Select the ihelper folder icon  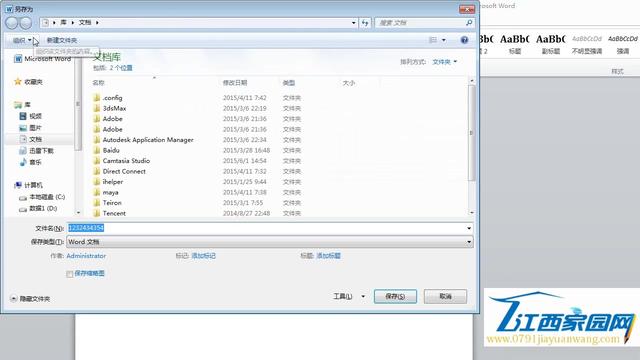97,182
